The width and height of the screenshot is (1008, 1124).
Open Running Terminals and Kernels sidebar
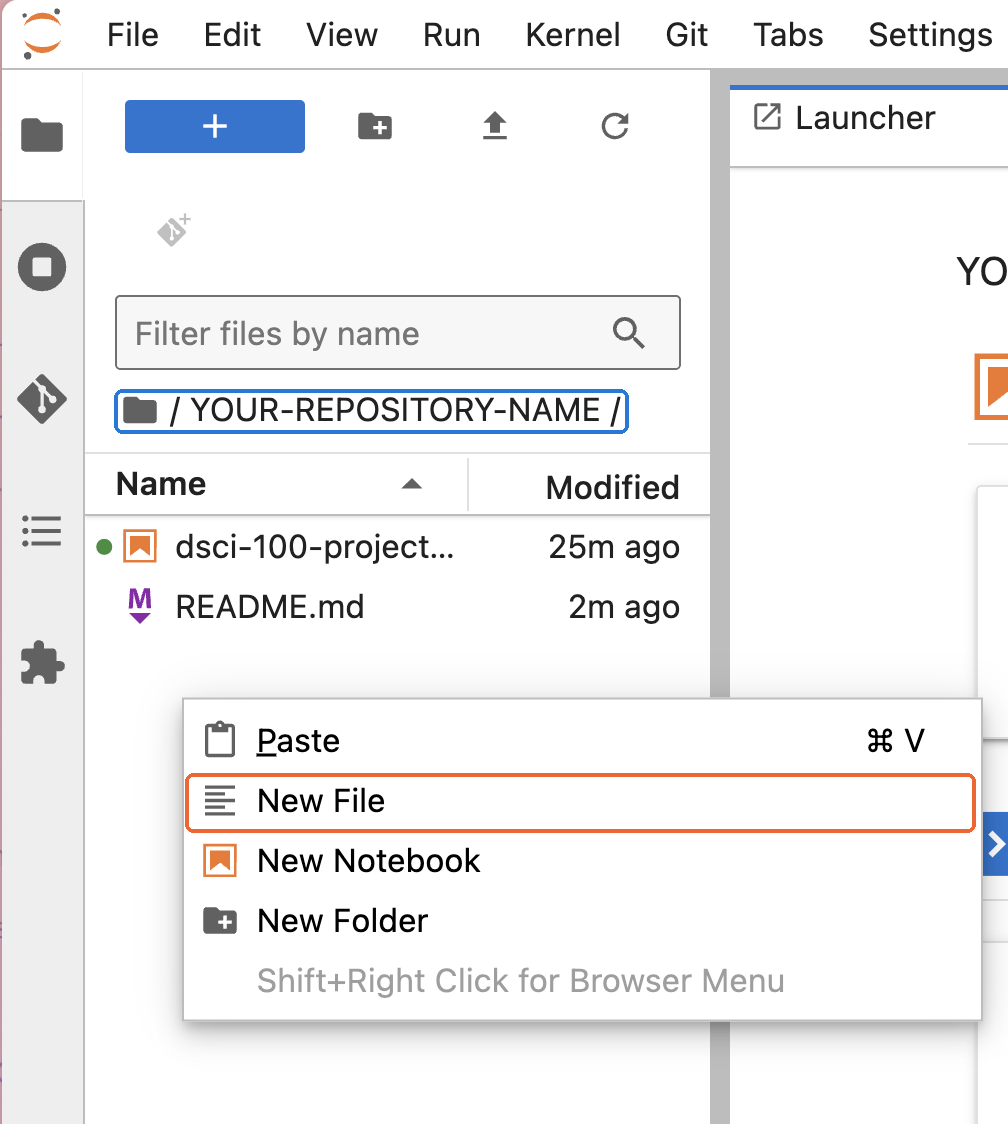point(42,267)
